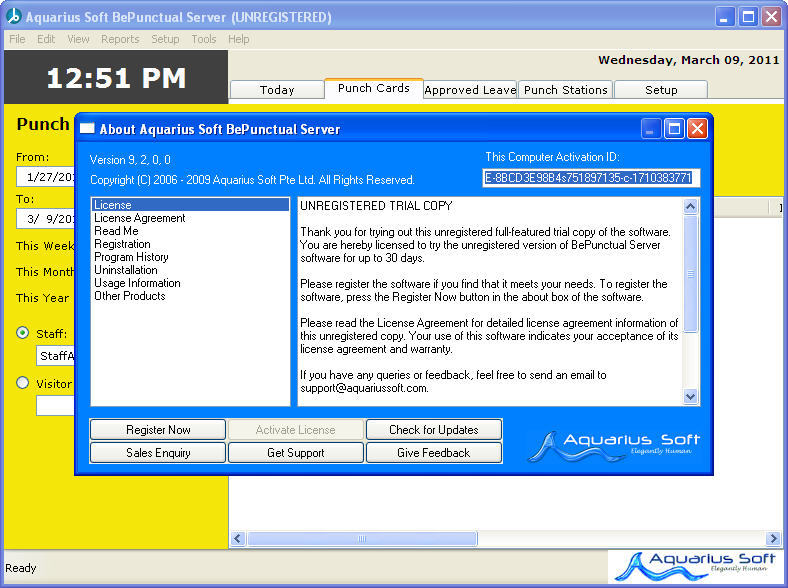Click the Check for Updates button

(434, 430)
